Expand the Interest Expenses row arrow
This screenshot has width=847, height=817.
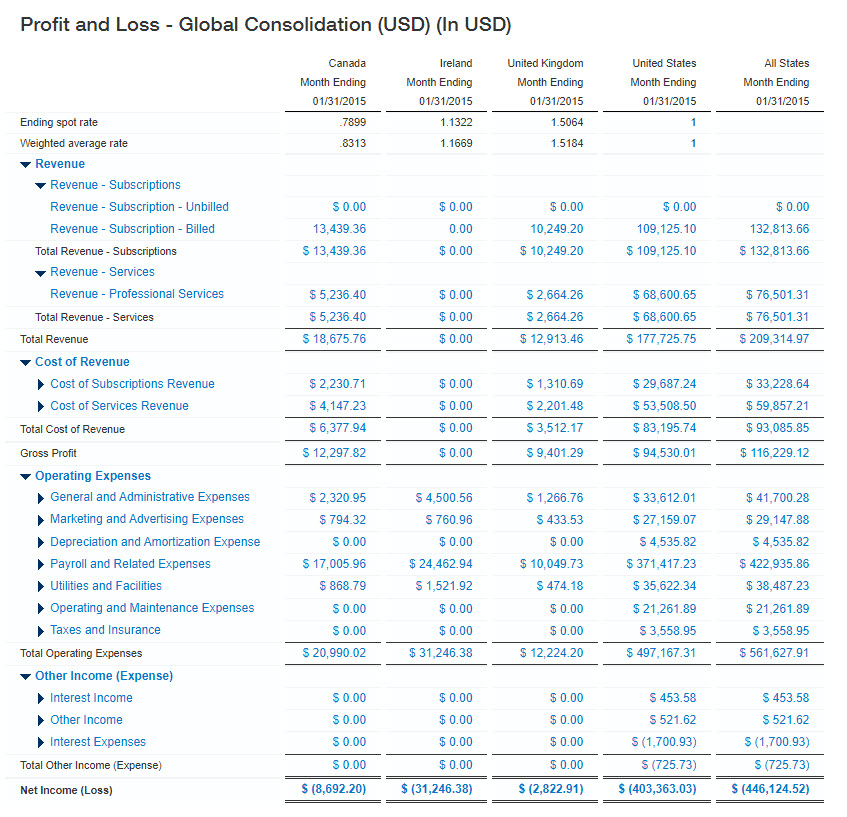click(x=41, y=742)
